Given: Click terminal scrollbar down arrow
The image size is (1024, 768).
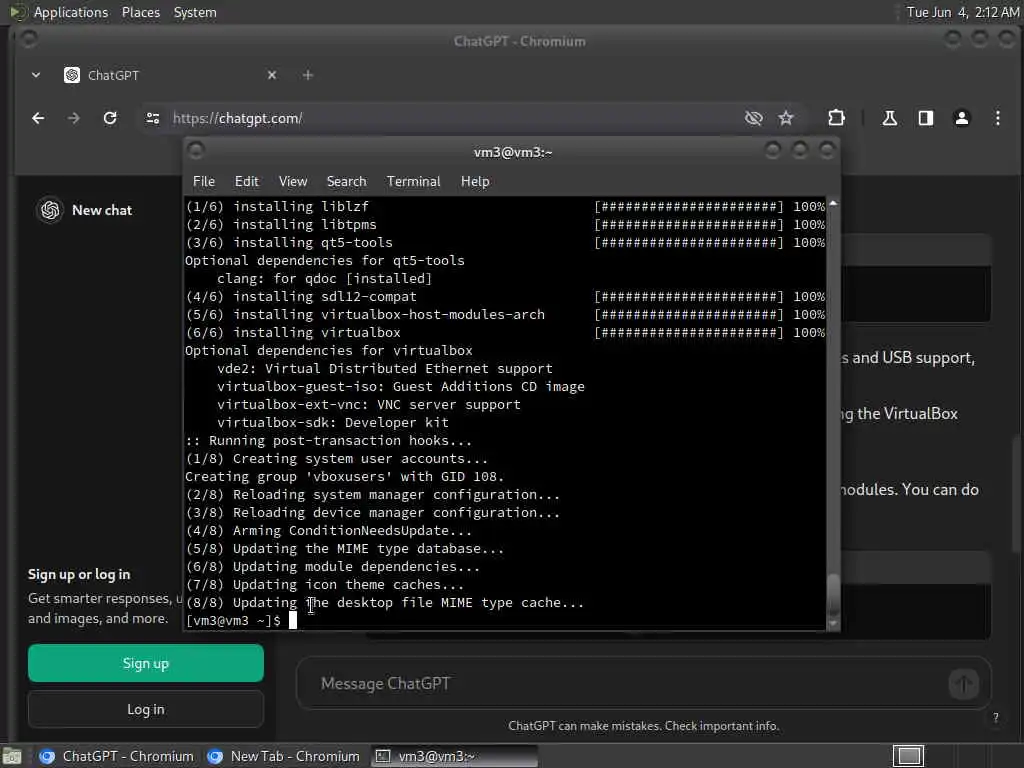Looking at the screenshot, I should [833, 624].
